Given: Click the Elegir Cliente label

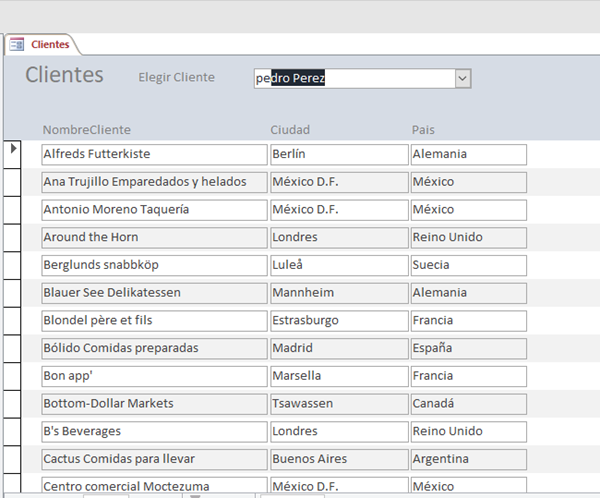Looking at the screenshot, I should (176, 77).
